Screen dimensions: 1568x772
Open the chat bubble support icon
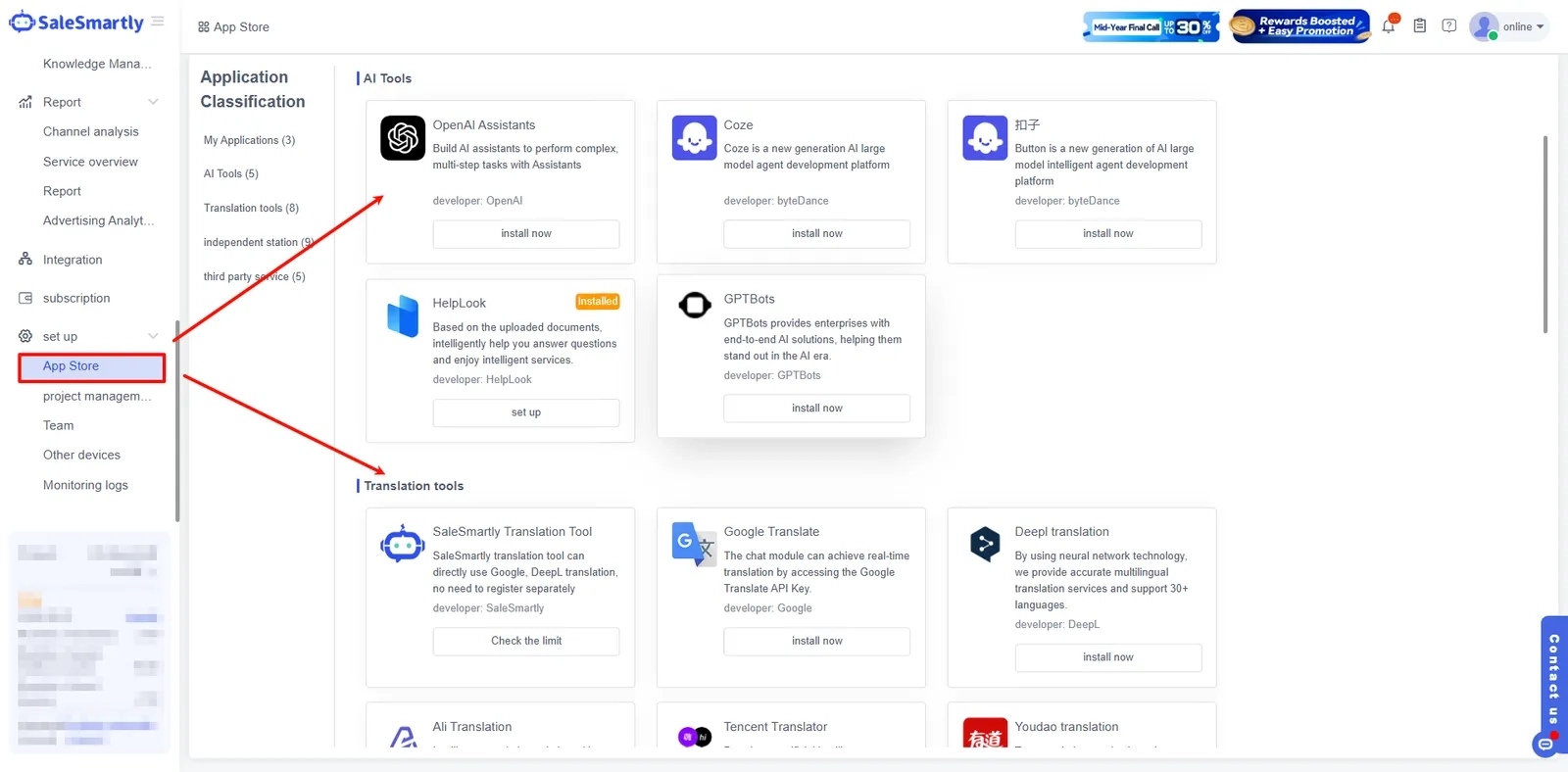1545,745
